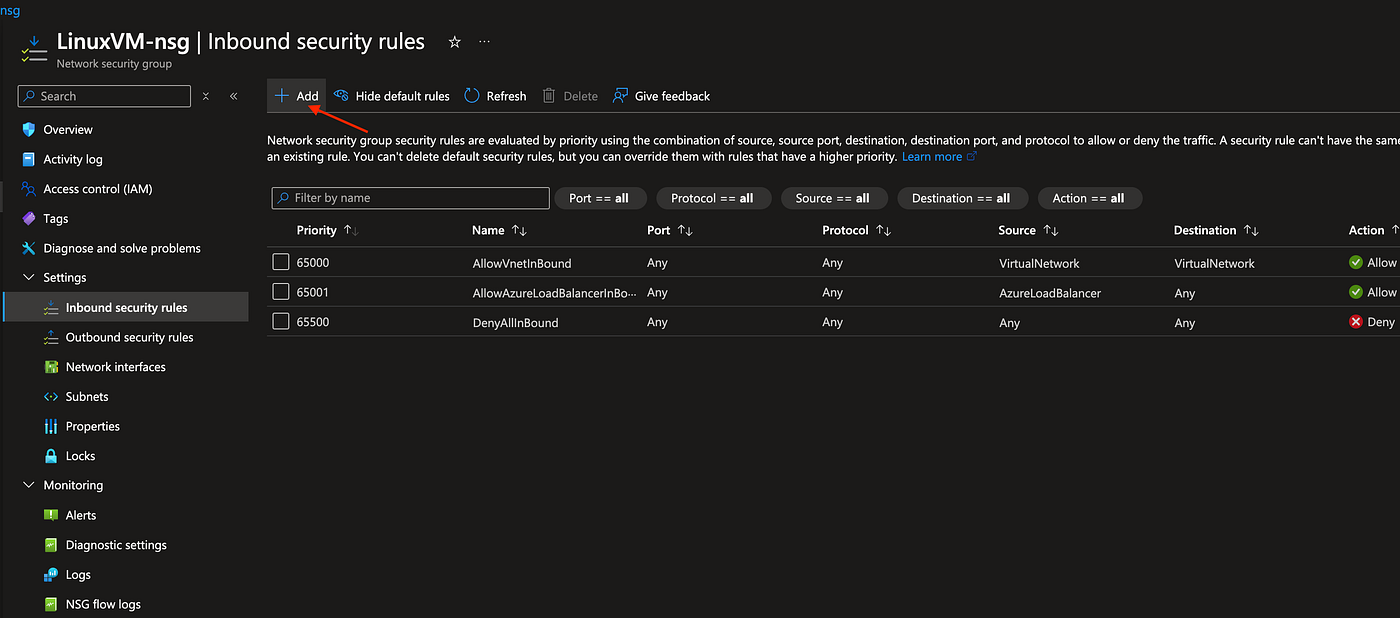Go to Outbound security rules
This screenshot has width=1400, height=618.
130,338
